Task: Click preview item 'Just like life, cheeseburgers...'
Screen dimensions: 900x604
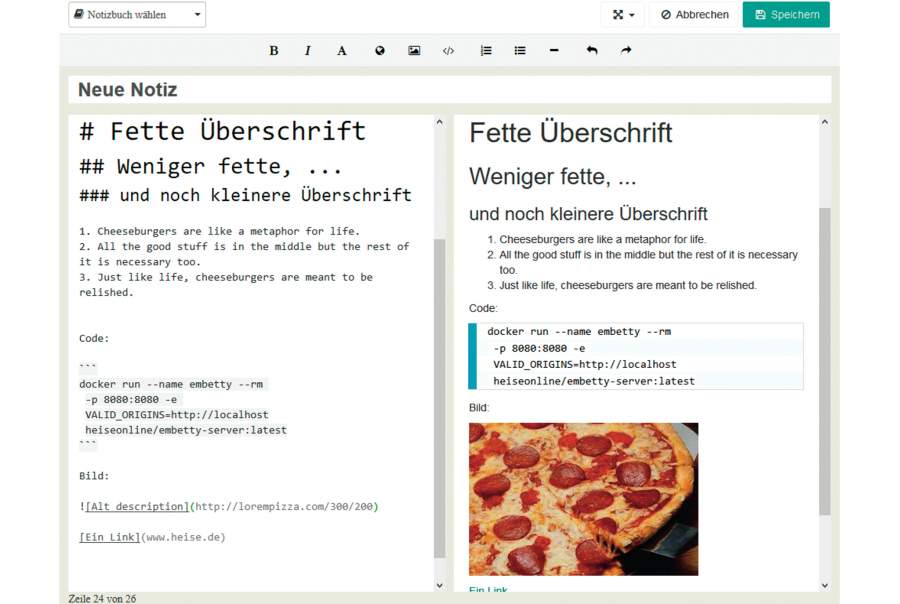Action: (628, 285)
